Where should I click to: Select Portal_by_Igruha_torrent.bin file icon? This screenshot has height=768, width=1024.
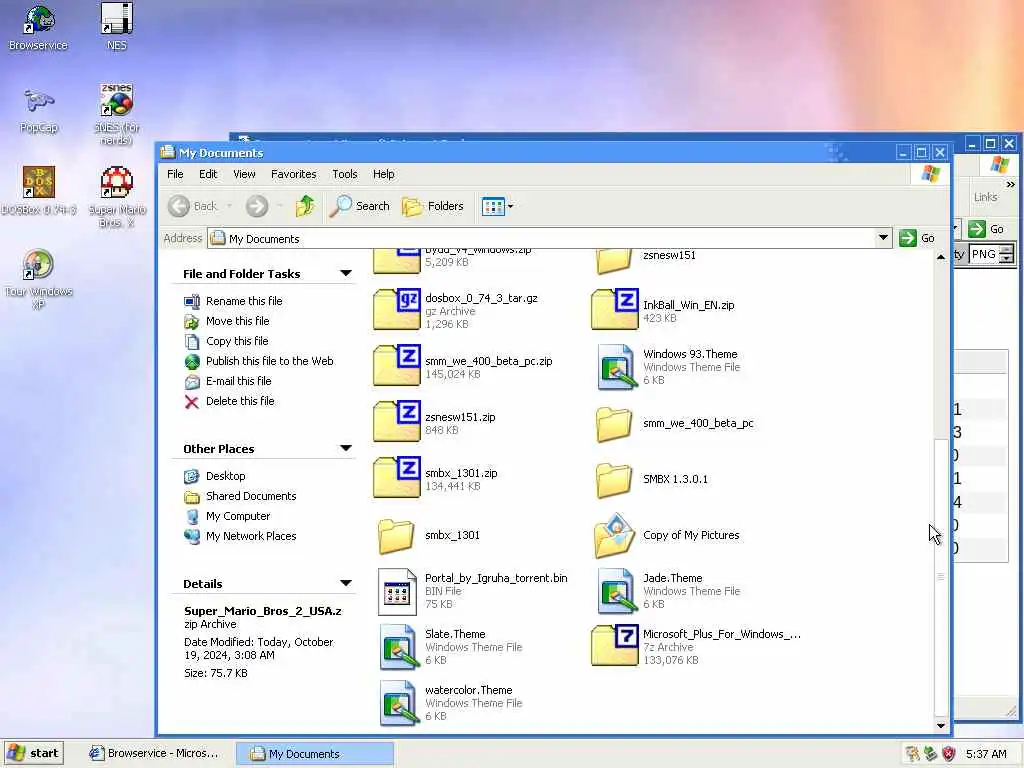coord(397,592)
